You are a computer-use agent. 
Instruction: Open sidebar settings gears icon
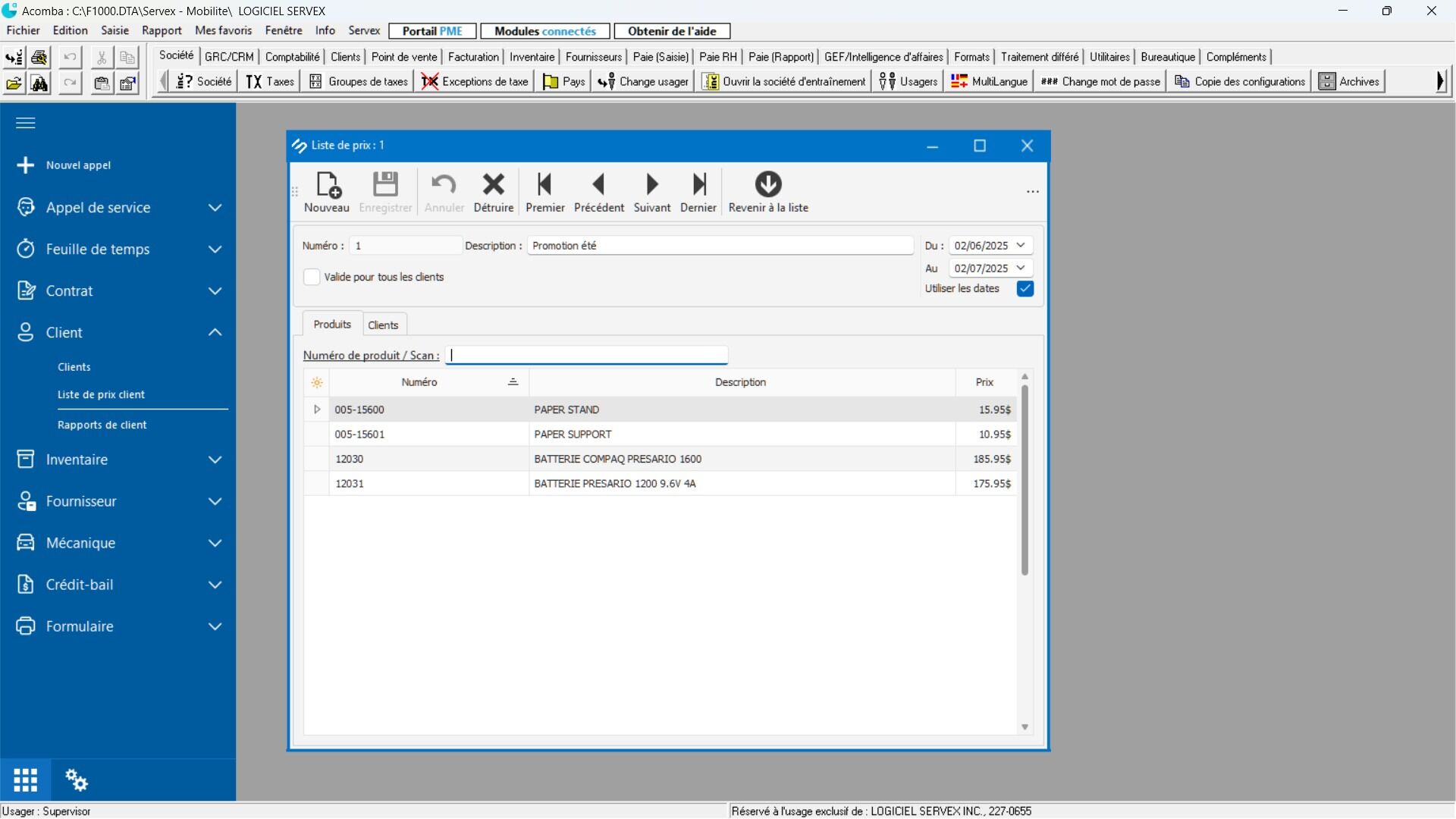tap(76, 780)
